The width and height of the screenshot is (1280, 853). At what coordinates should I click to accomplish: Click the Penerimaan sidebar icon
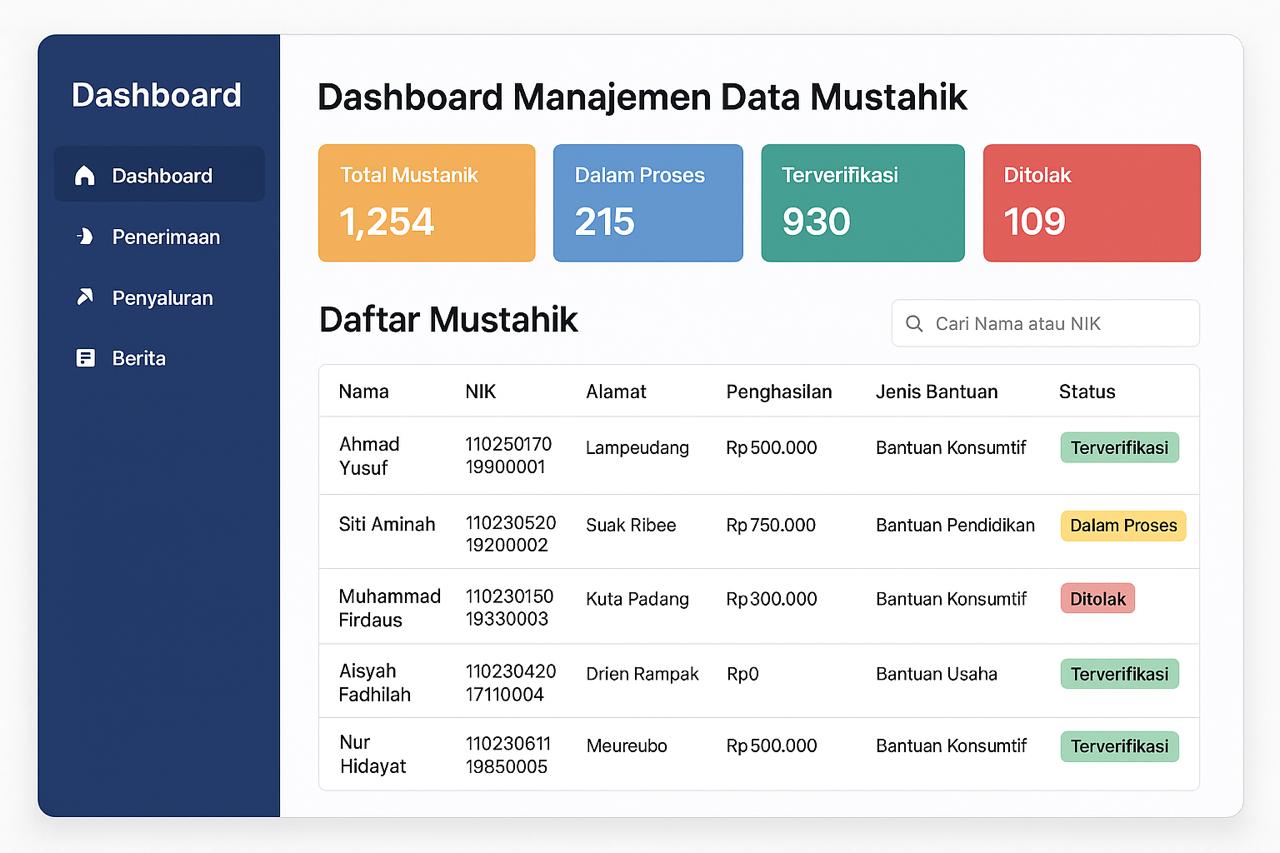pos(85,237)
